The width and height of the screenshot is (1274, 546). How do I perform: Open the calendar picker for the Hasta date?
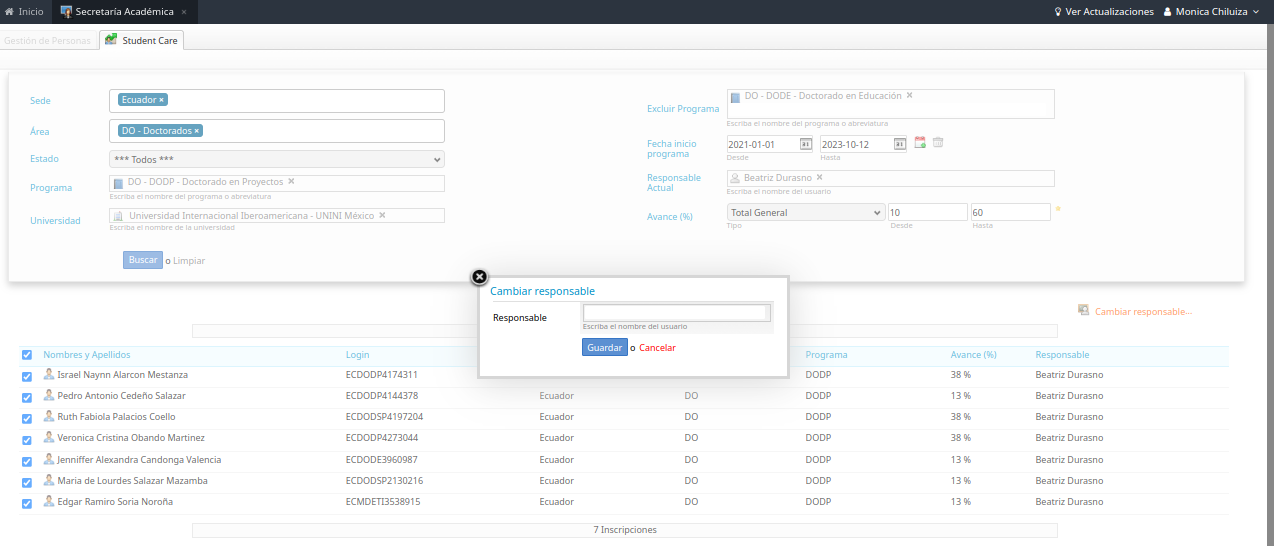point(899,144)
